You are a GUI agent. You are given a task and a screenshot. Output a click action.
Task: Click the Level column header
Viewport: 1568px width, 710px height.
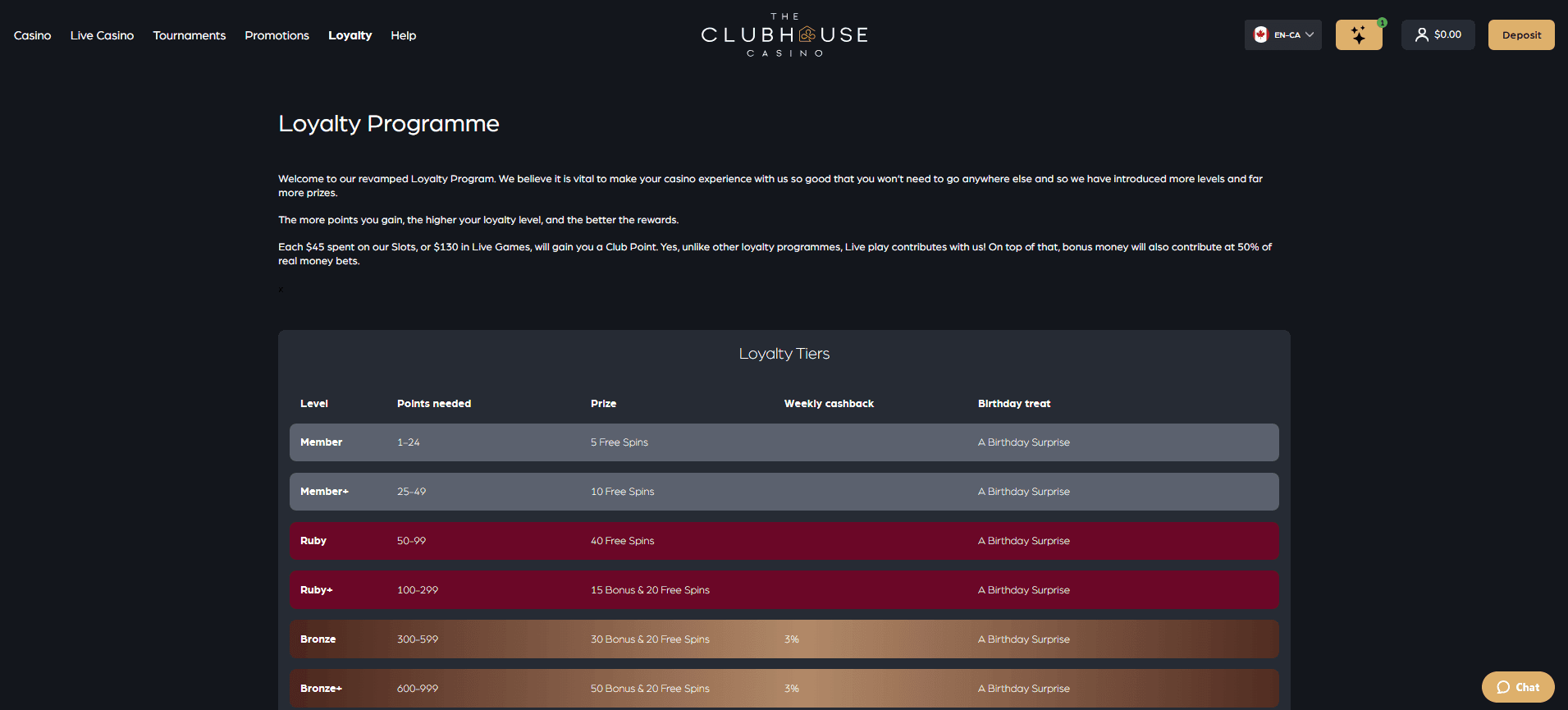pos(314,403)
